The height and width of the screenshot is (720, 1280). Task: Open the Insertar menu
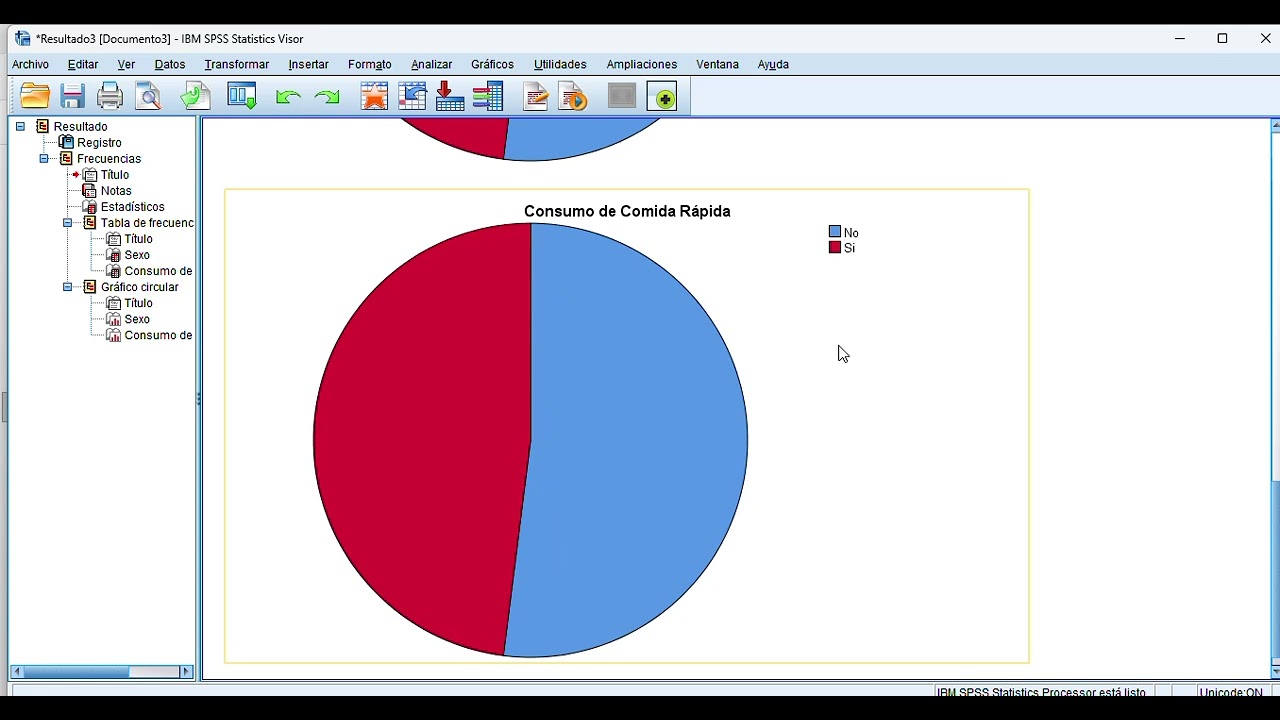(308, 64)
